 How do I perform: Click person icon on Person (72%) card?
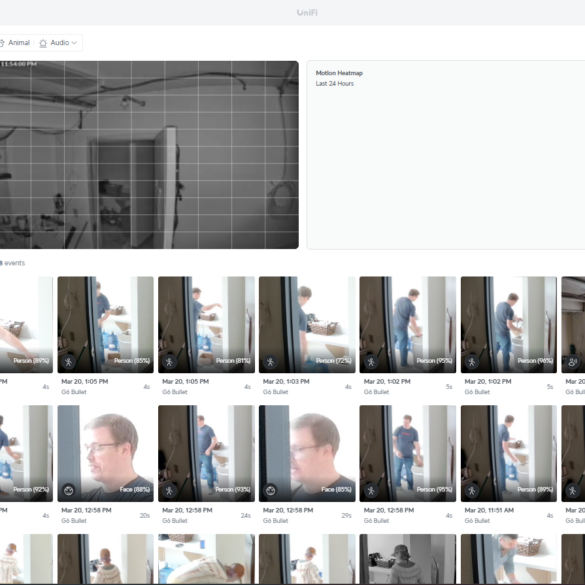[270, 362]
